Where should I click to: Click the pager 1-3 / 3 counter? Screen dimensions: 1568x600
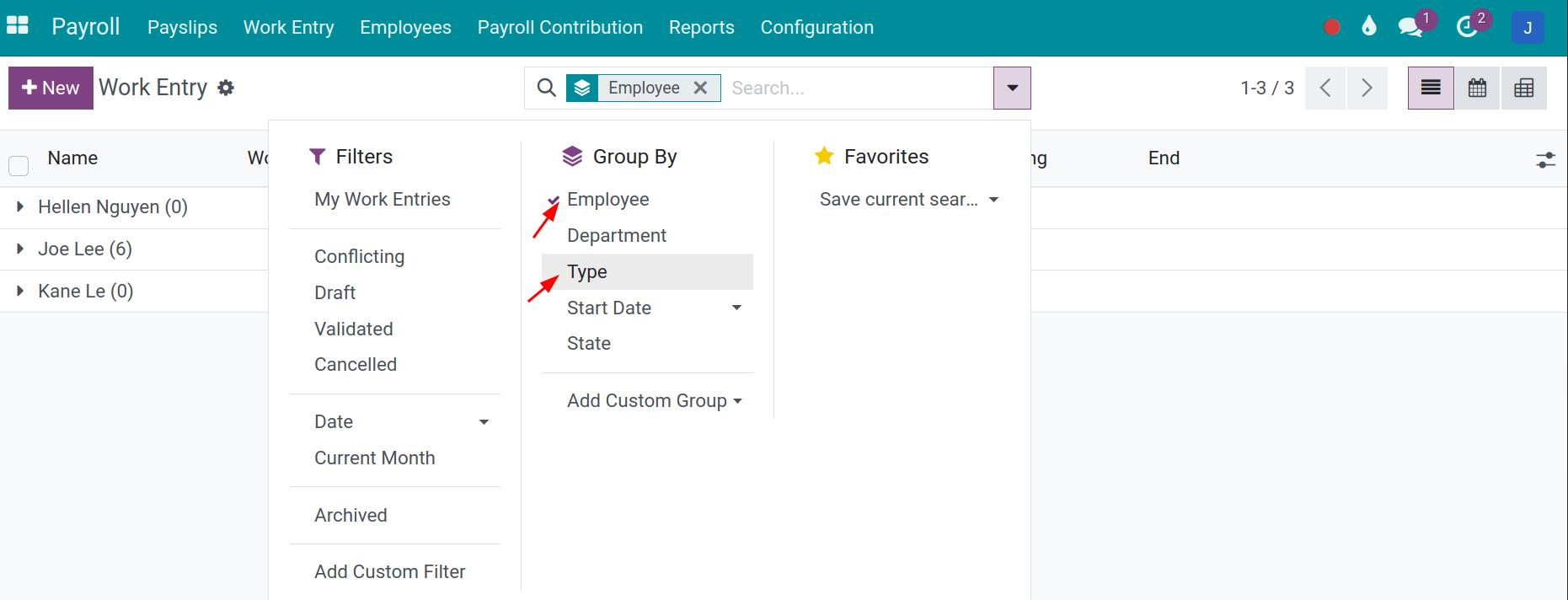point(1267,88)
